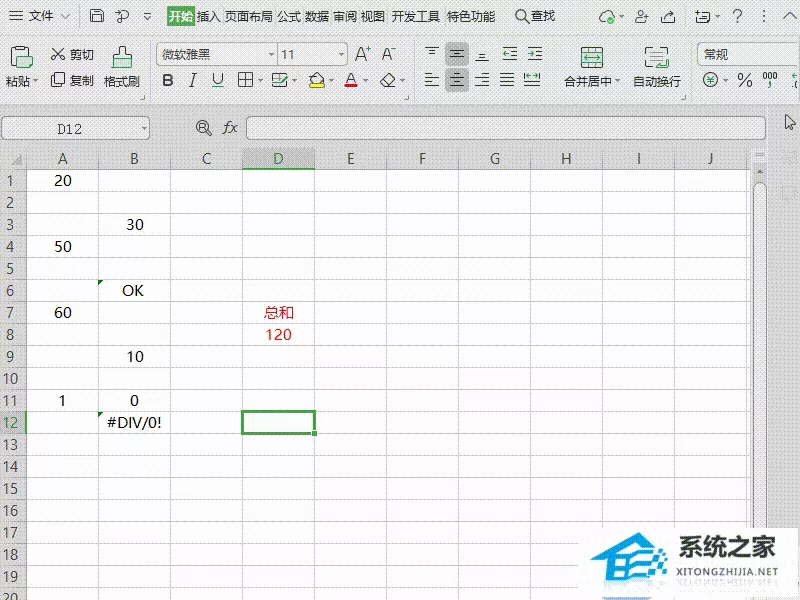Switch to the 视图 View tab
800x600 pixels.
(x=372, y=16)
